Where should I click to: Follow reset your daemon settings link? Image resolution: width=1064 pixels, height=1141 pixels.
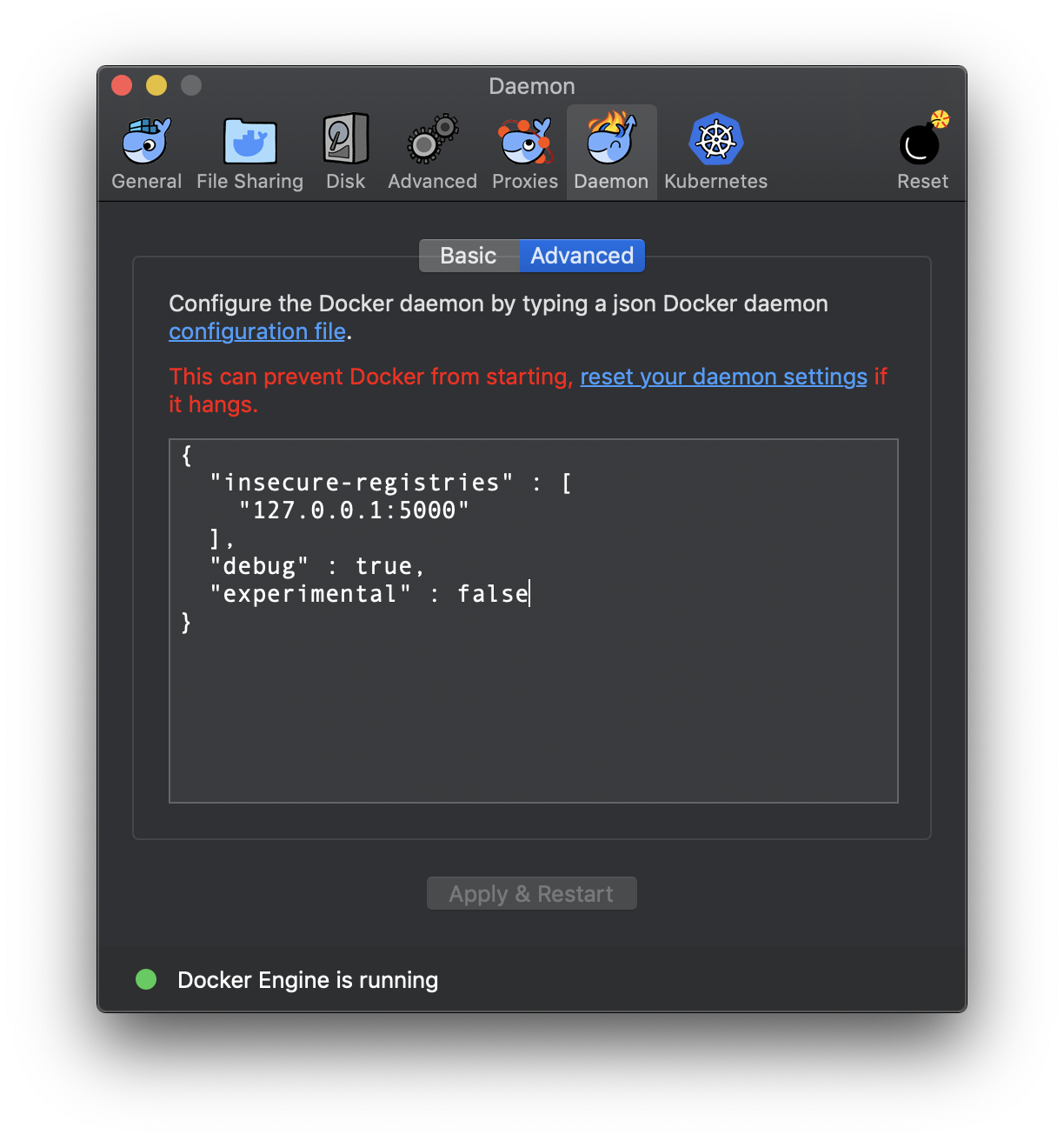pos(724,377)
